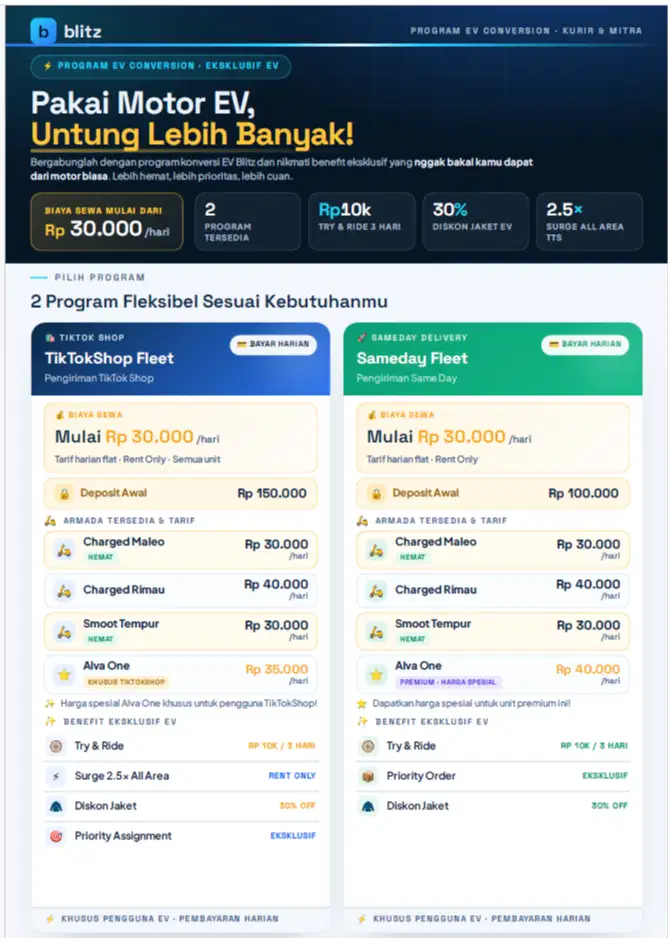The image size is (669, 939).
Task: Click the star icon next to TikTokShop Alva One
Action: click(64, 675)
